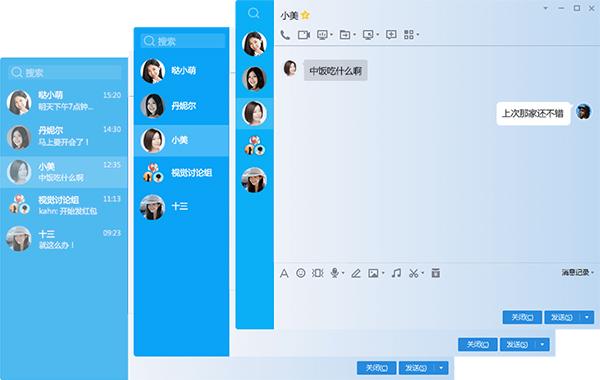This screenshot has width=600, height=380.
Task: Select the hat-wearing avatar in the narrow sidebar
Action: [254, 180]
